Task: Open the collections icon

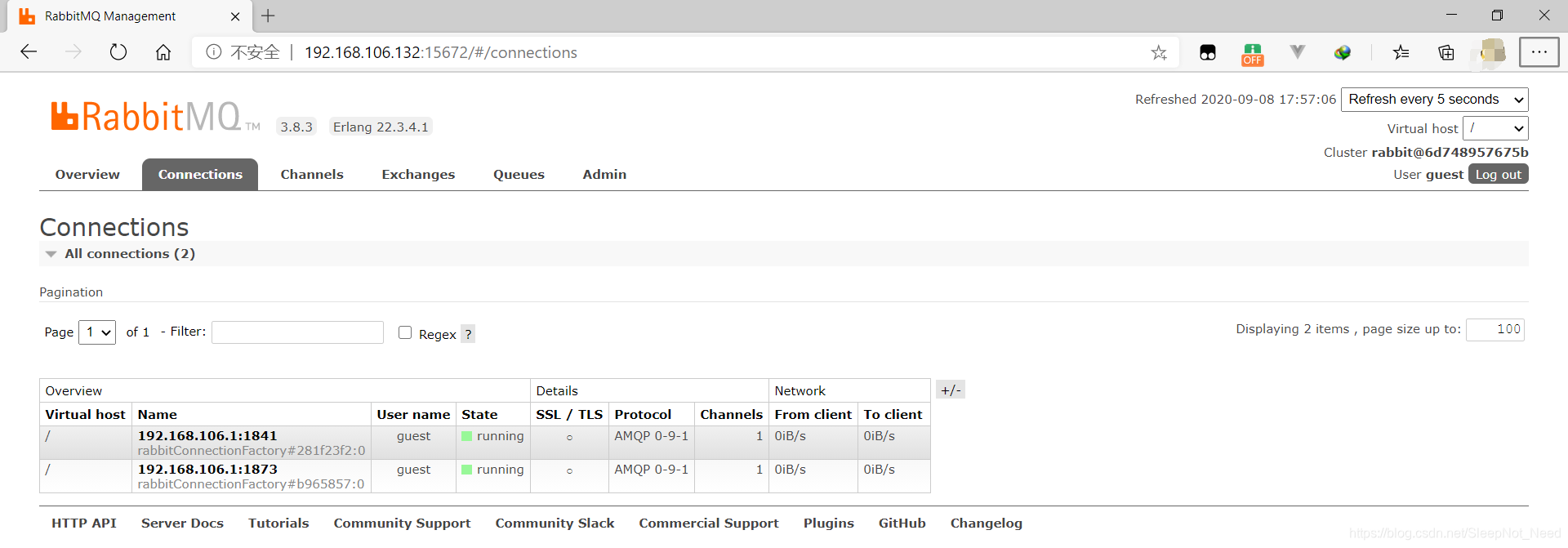Action: [x=1446, y=53]
